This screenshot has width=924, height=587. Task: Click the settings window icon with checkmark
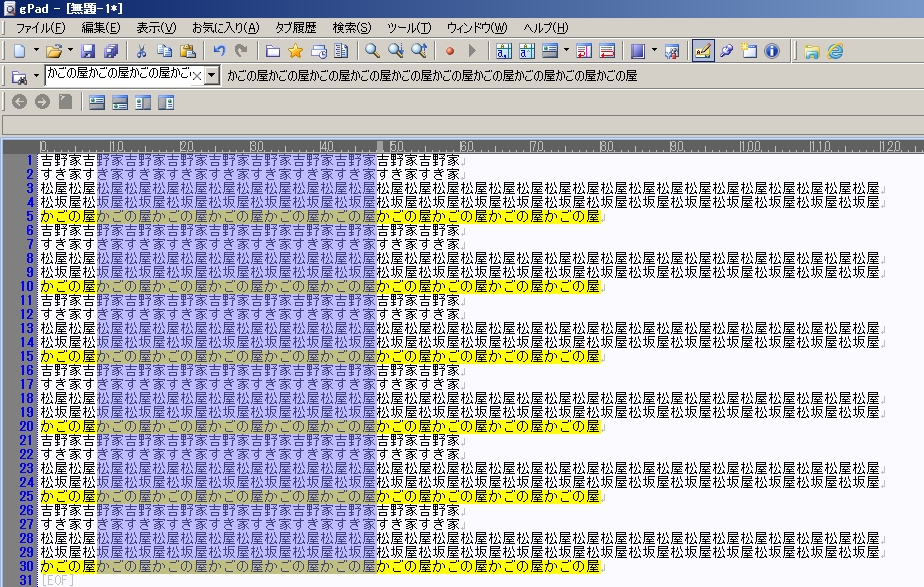point(672,51)
